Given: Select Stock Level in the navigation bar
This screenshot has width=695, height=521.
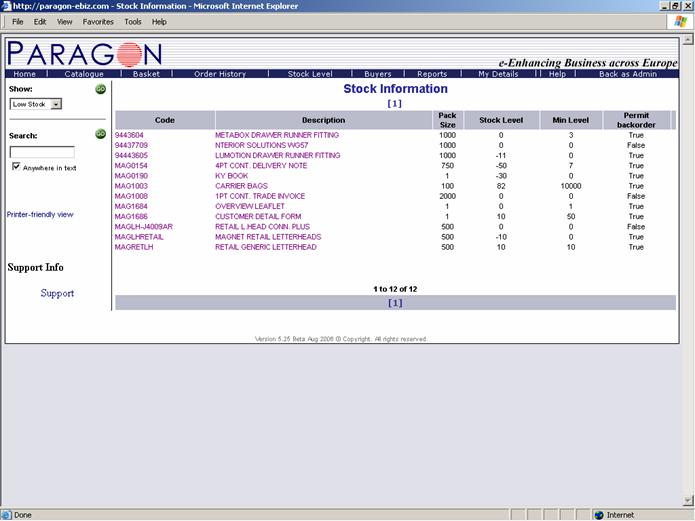Looking at the screenshot, I should click(x=310, y=74).
